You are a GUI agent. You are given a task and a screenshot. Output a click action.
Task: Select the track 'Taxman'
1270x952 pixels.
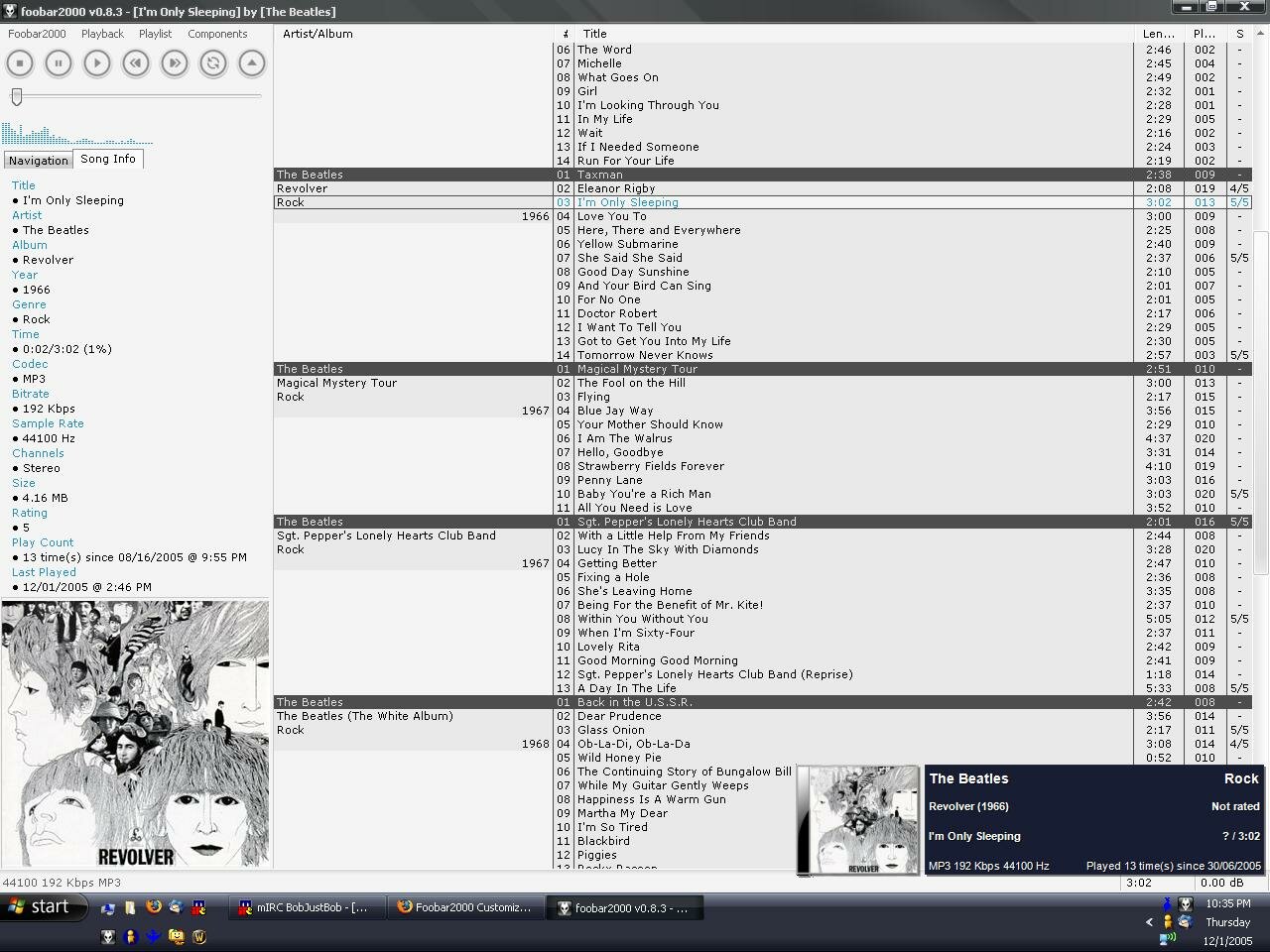600,175
